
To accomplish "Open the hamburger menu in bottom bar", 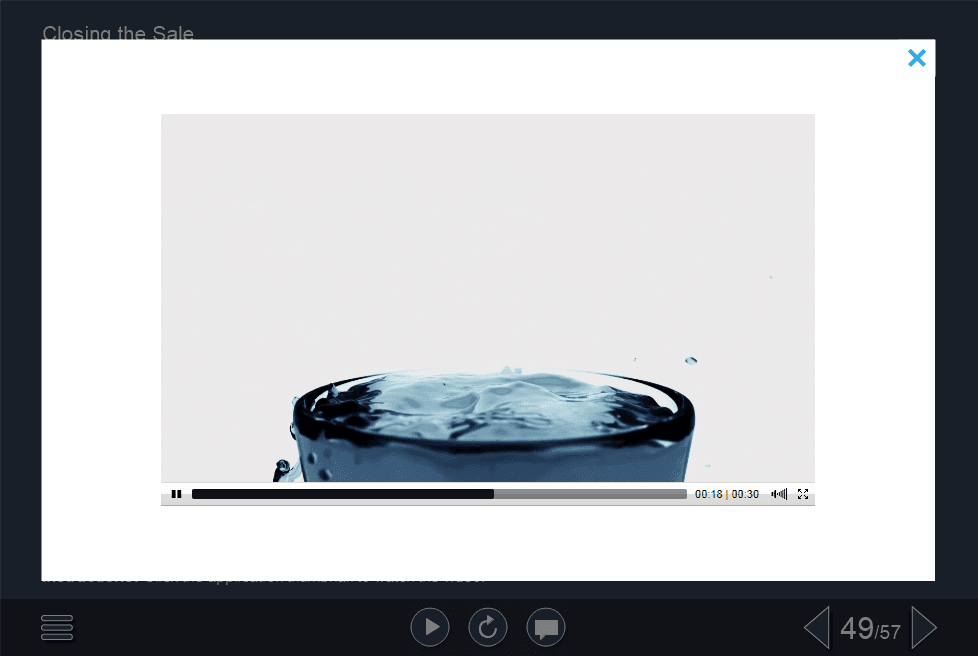I will pyautogui.click(x=57, y=627).
